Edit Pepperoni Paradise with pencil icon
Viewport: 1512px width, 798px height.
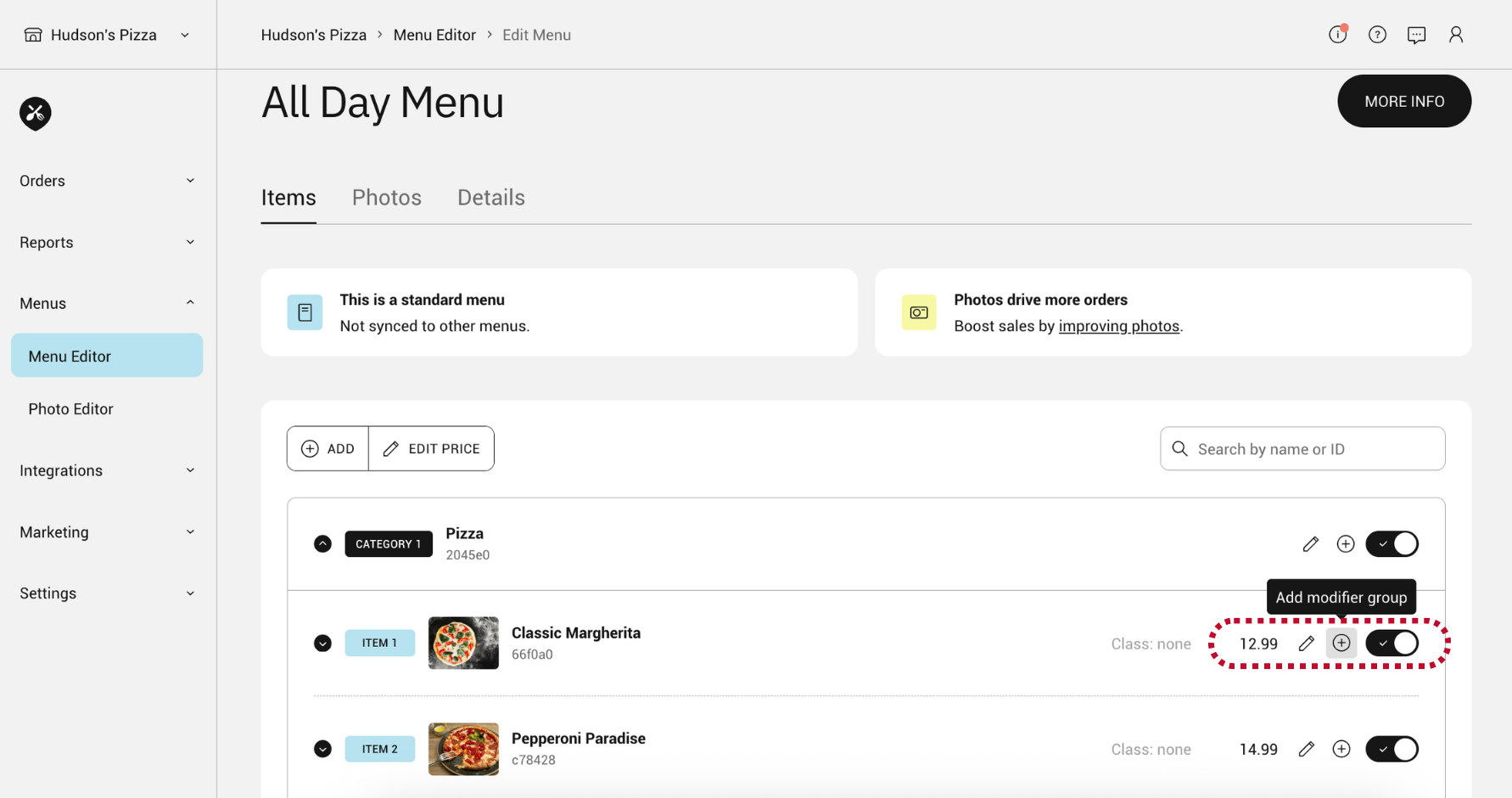click(1307, 749)
